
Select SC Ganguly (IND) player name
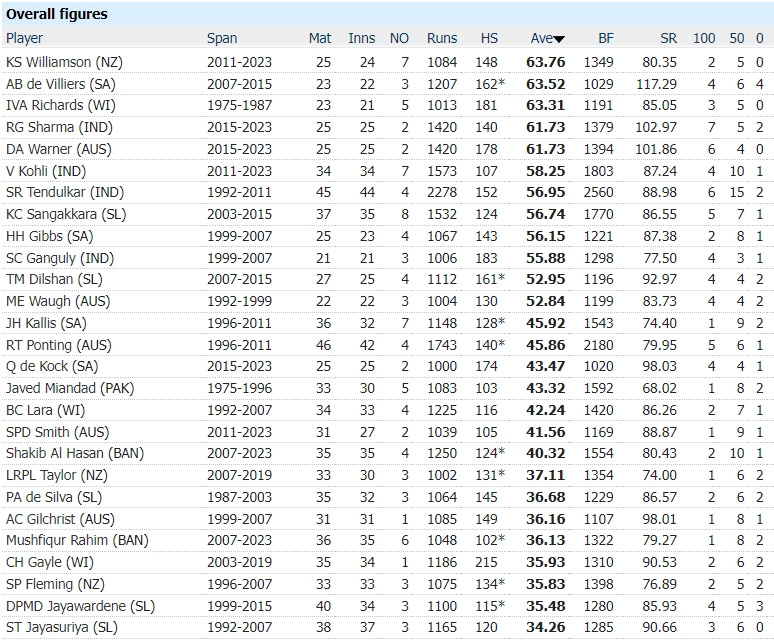(x=60, y=258)
